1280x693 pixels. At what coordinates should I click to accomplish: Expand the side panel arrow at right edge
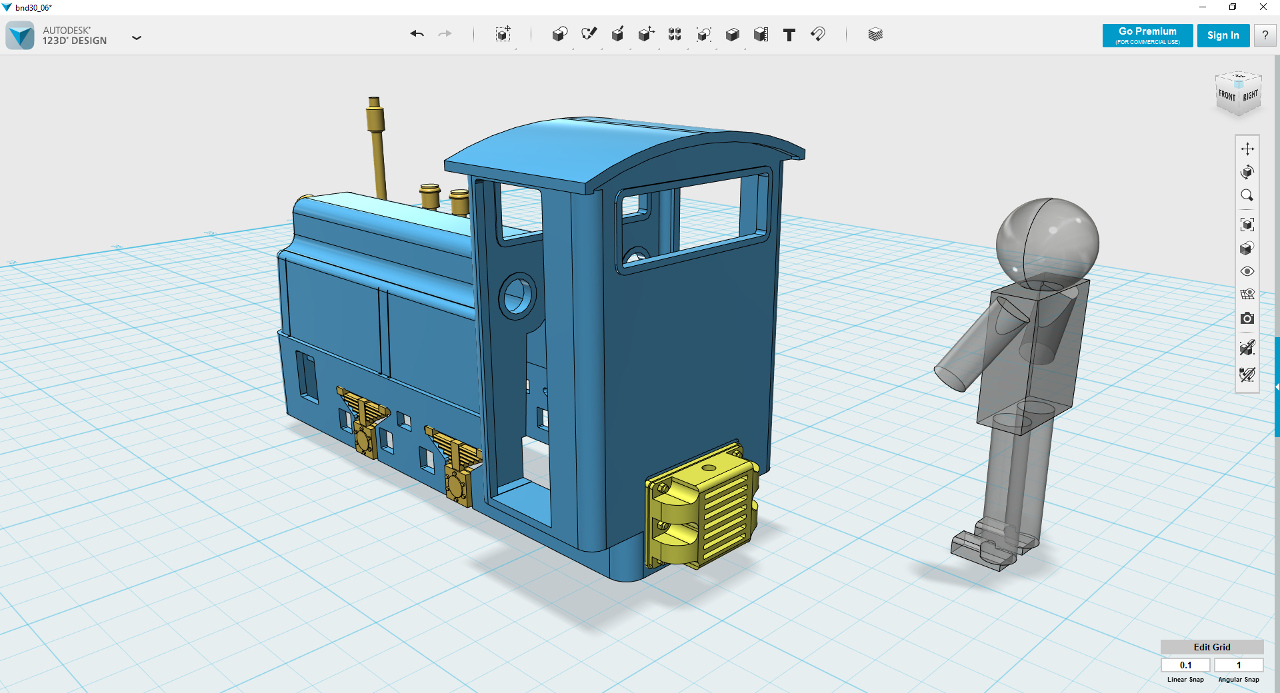coord(1277,387)
